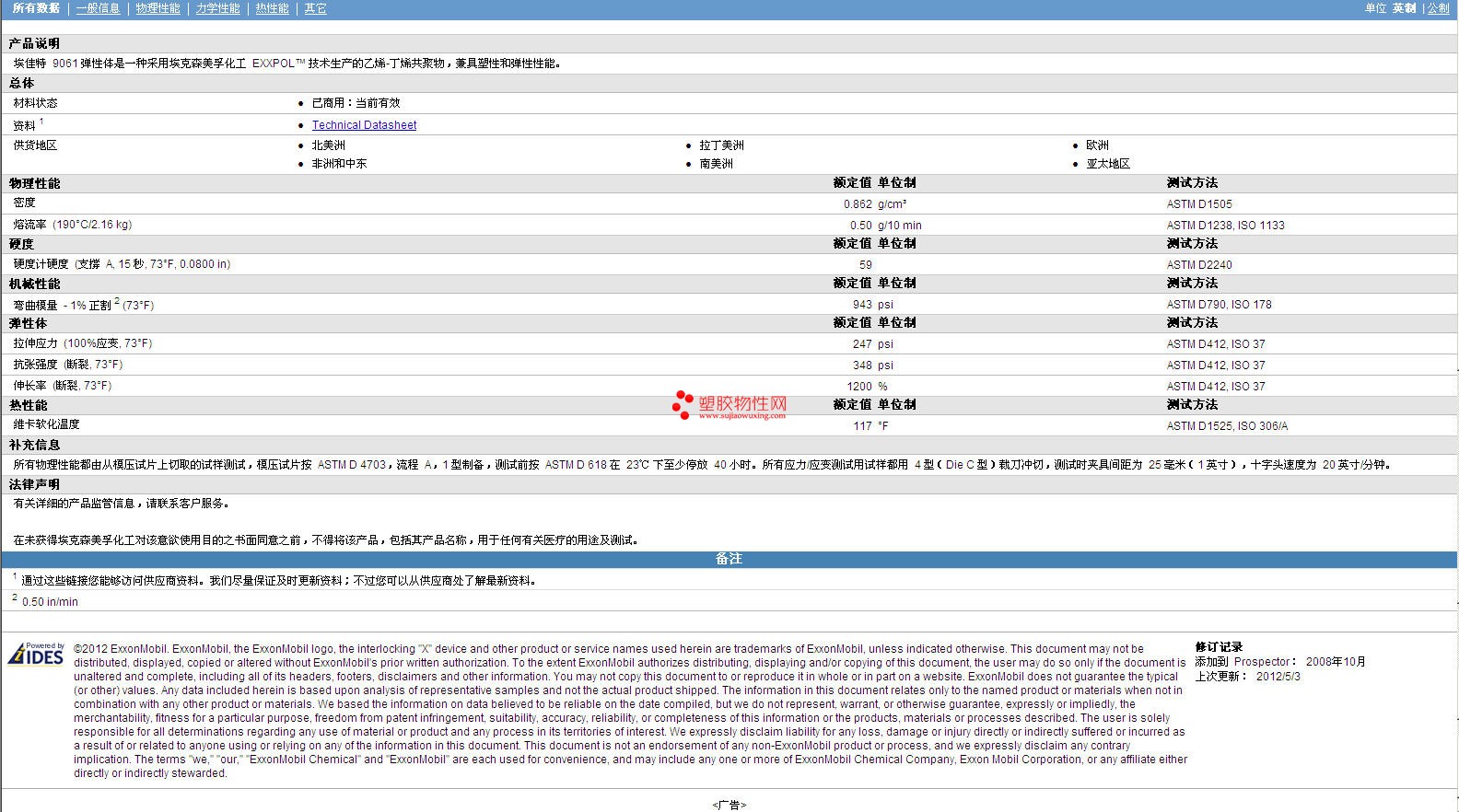The image size is (1459, 812).
Task: Show the 其它 tab
Action: 315,8
